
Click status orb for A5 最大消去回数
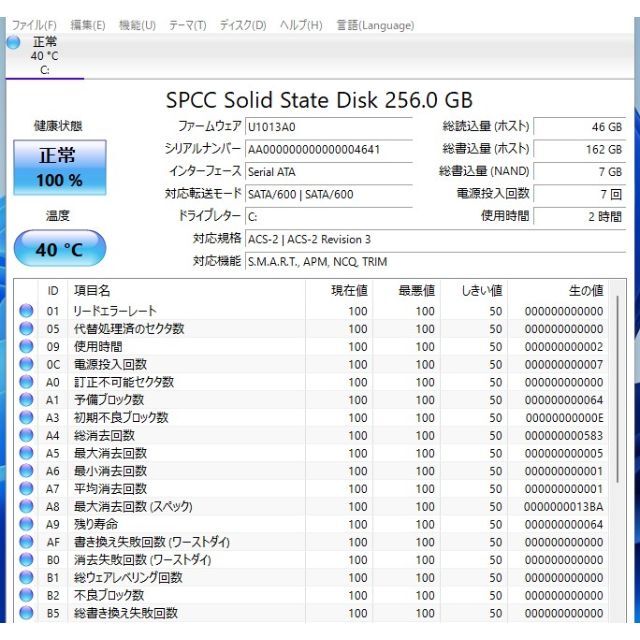[26, 453]
